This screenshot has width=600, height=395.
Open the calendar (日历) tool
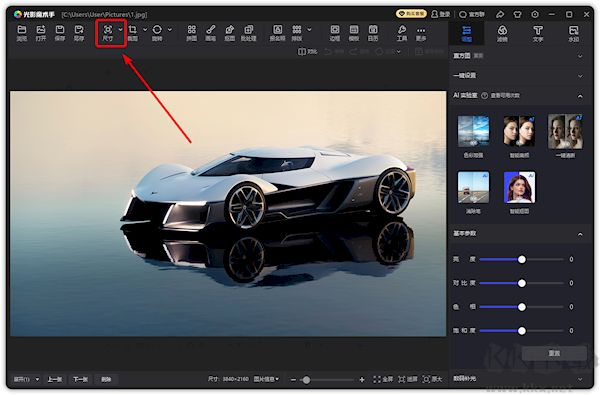[x=373, y=33]
